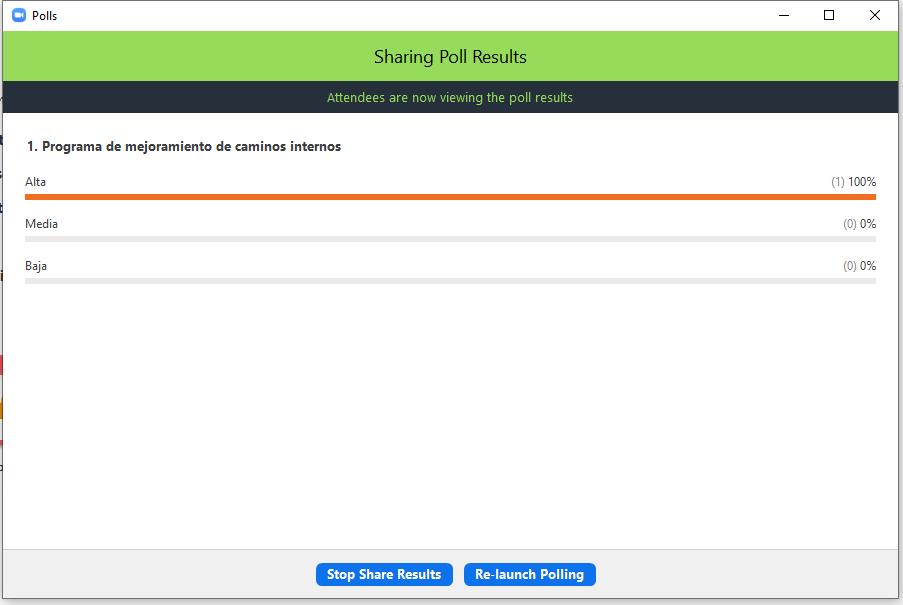Maximize the Polls window
This screenshot has height=605, width=903.
click(x=829, y=15)
